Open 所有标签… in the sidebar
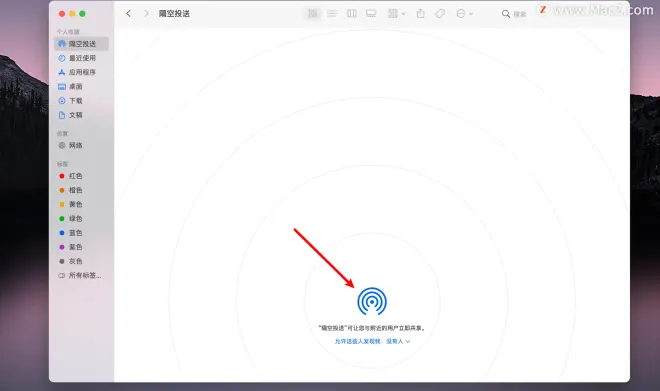The height and width of the screenshot is (391, 660). tap(81, 275)
